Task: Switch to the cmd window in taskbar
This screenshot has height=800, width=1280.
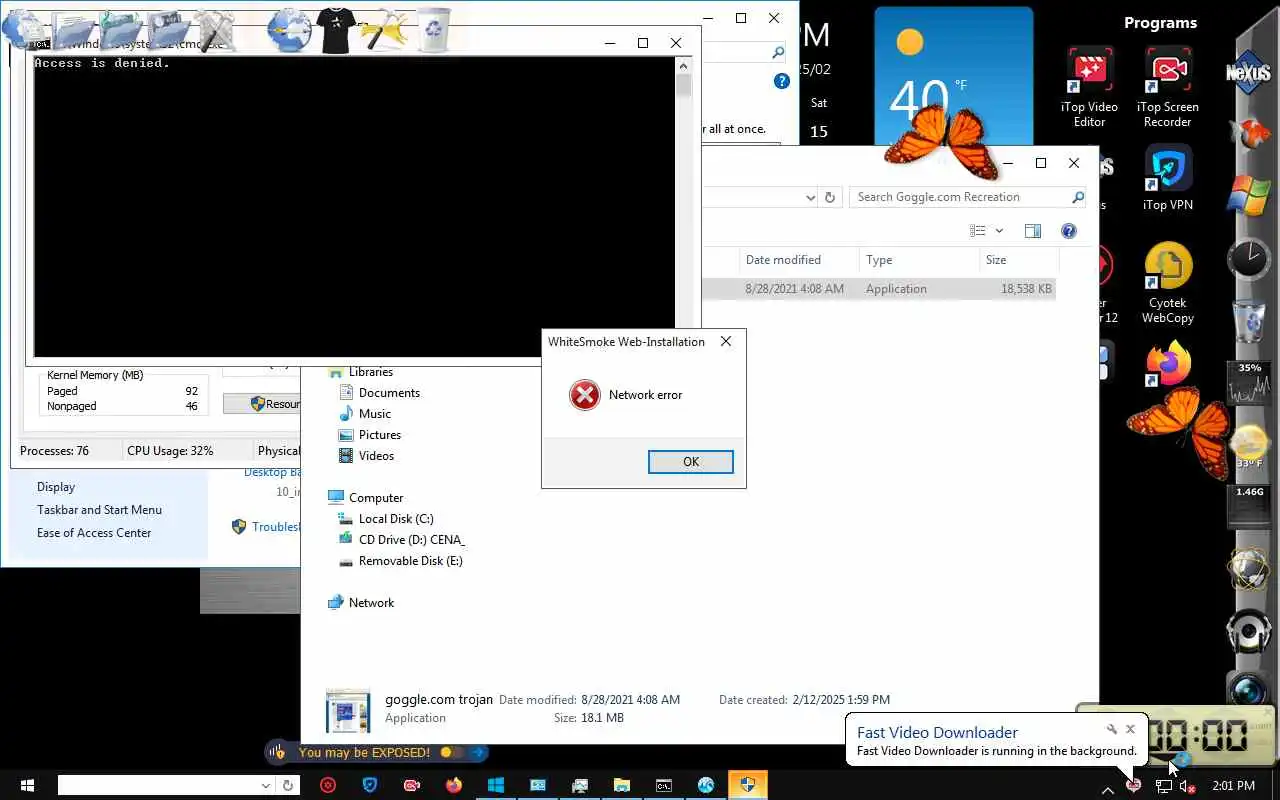Action: (x=664, y=786)
